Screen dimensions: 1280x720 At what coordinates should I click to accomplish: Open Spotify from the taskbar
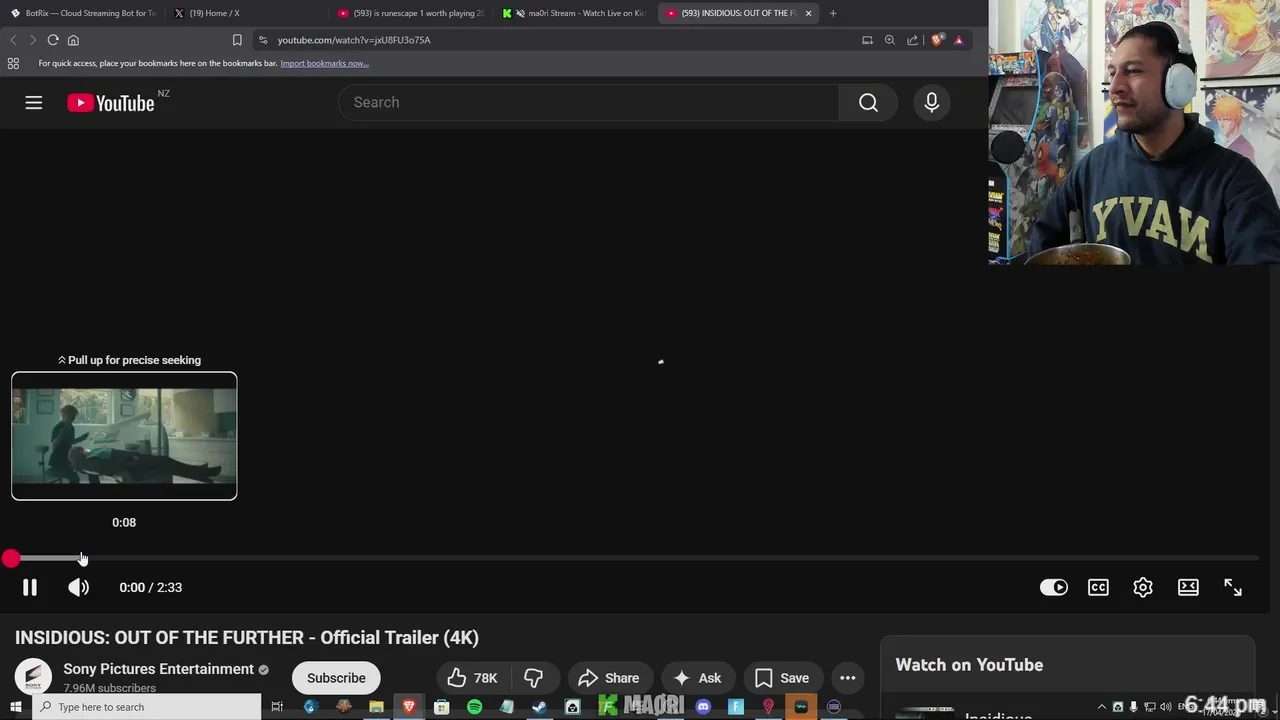pos(474,707)
